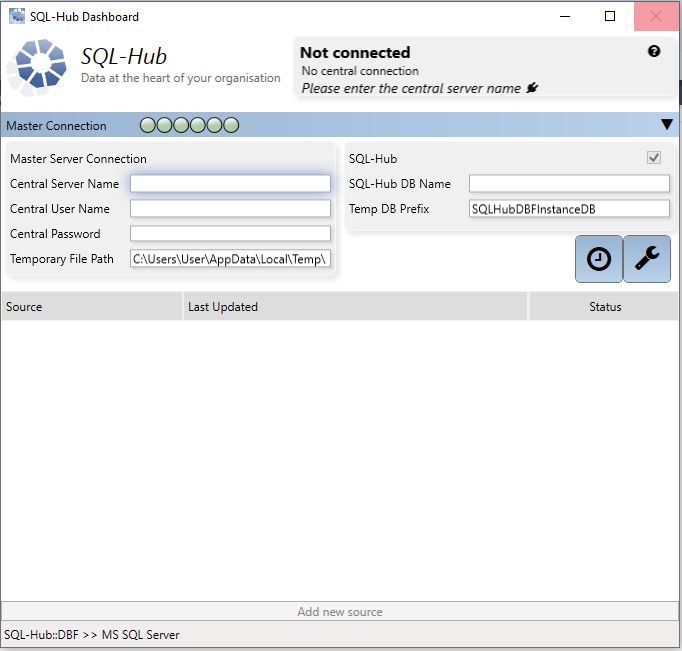Click the 'Not connected' status text
Viewport: 682px width, 651px height.
coord(355,53)
